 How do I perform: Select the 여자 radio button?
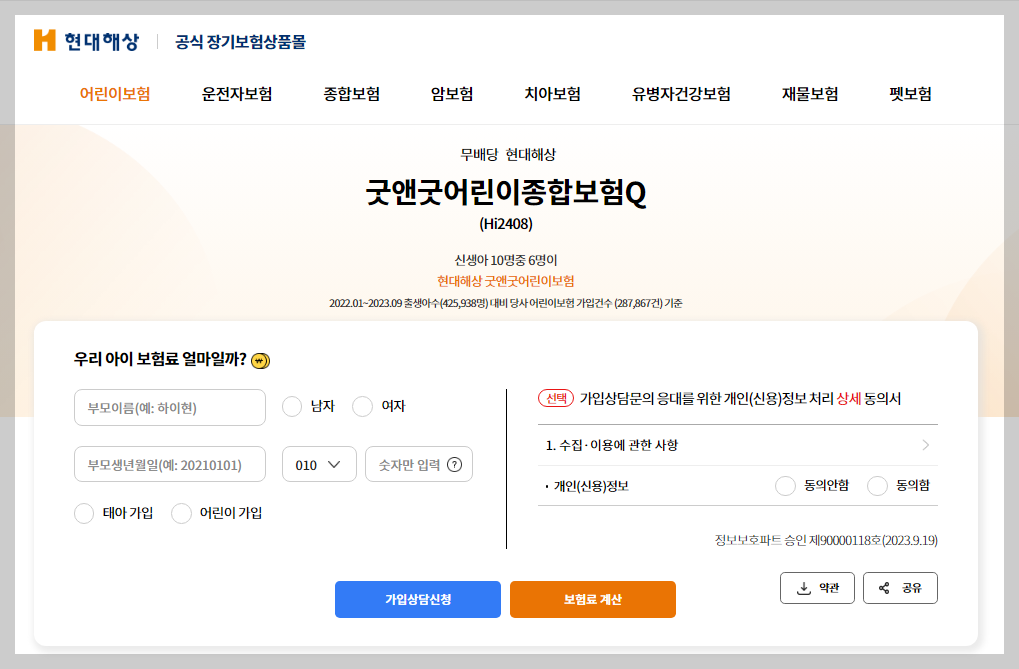tap(362, 406)
